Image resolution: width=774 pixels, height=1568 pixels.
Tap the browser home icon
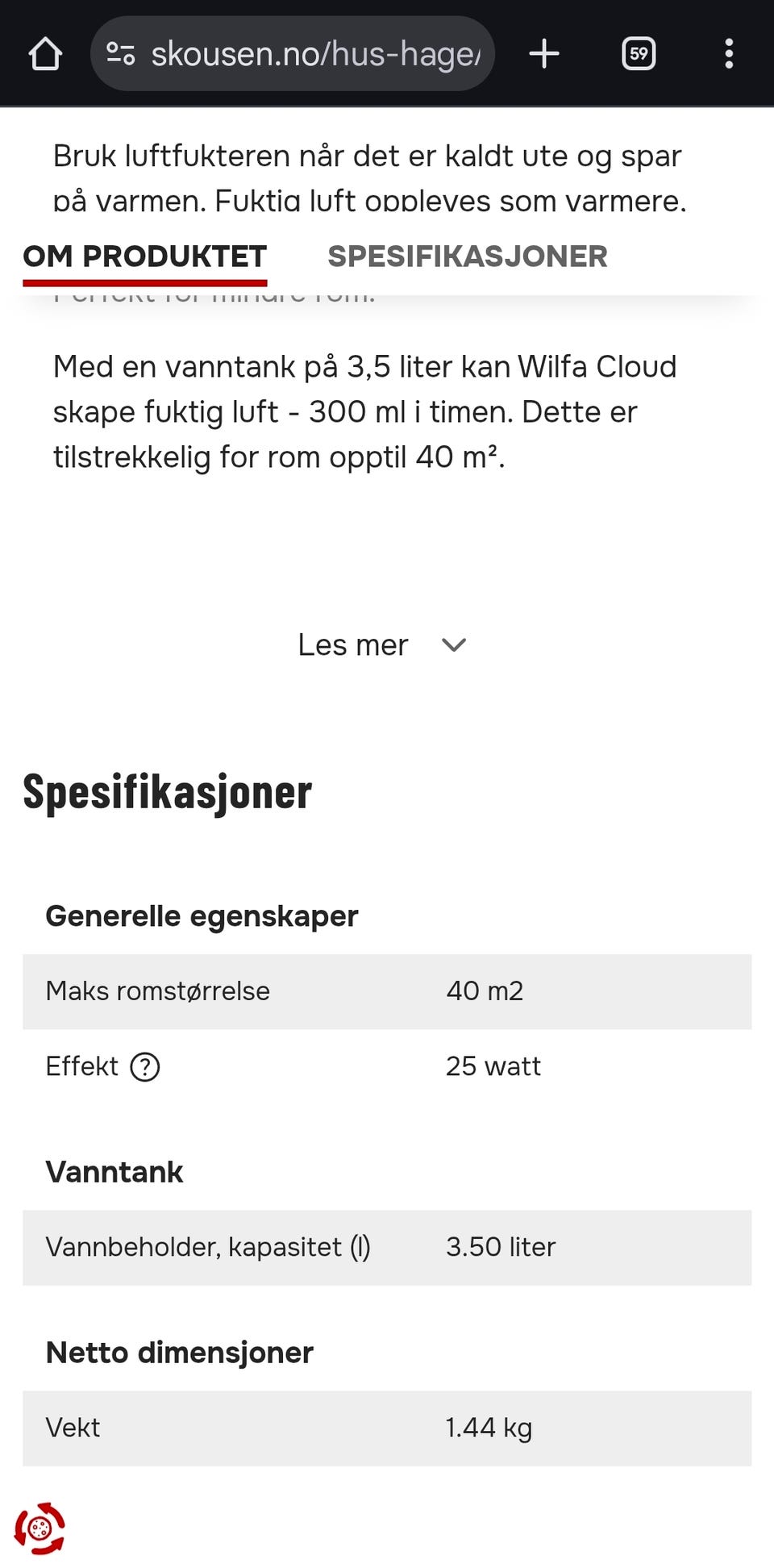coord(46,53)
